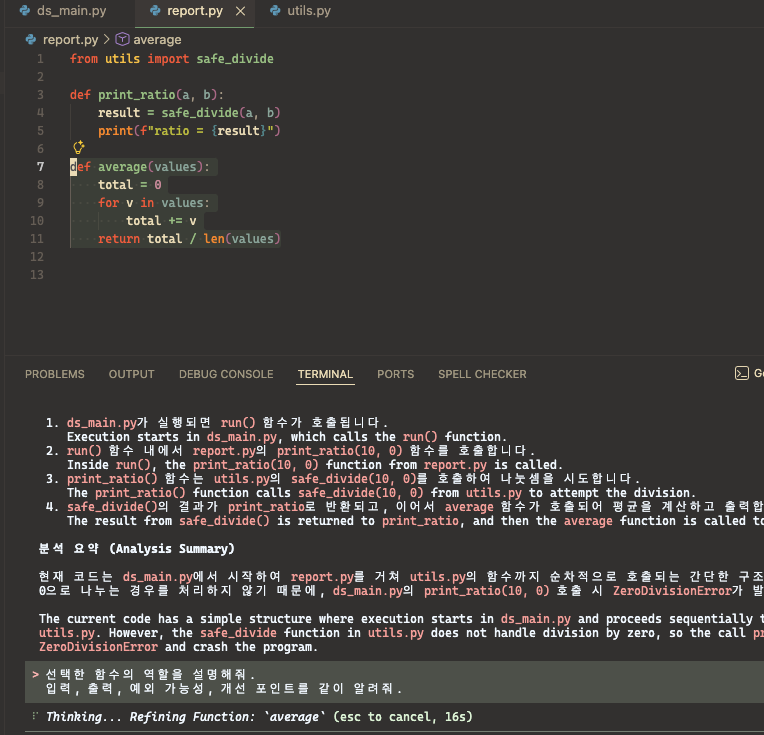Open the PORTS panel tab
This screenshot has height=735, width=764.
click(396, 374)
